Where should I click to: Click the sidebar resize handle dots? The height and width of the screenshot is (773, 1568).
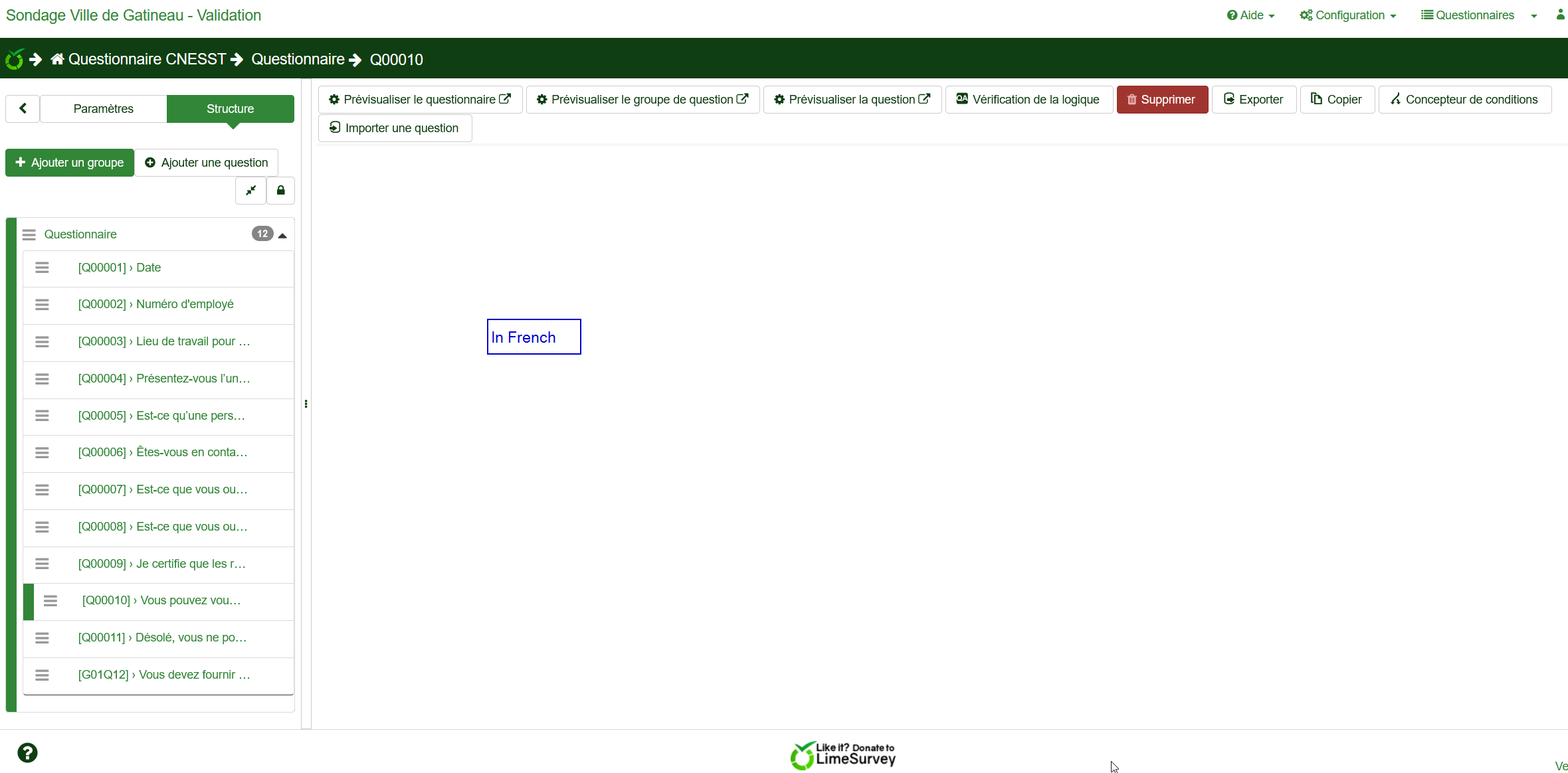point(306,404)
